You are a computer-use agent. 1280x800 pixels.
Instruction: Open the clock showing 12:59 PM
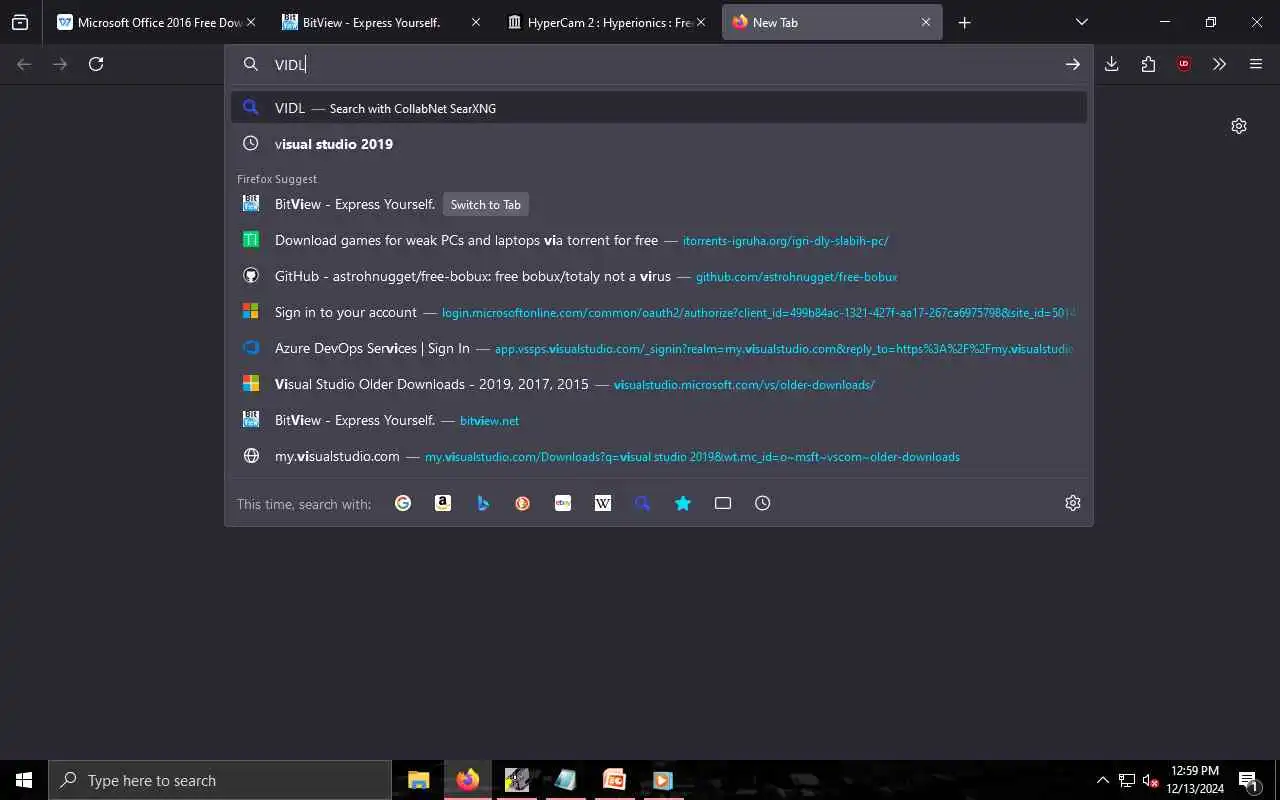[x=1195, y=780]
